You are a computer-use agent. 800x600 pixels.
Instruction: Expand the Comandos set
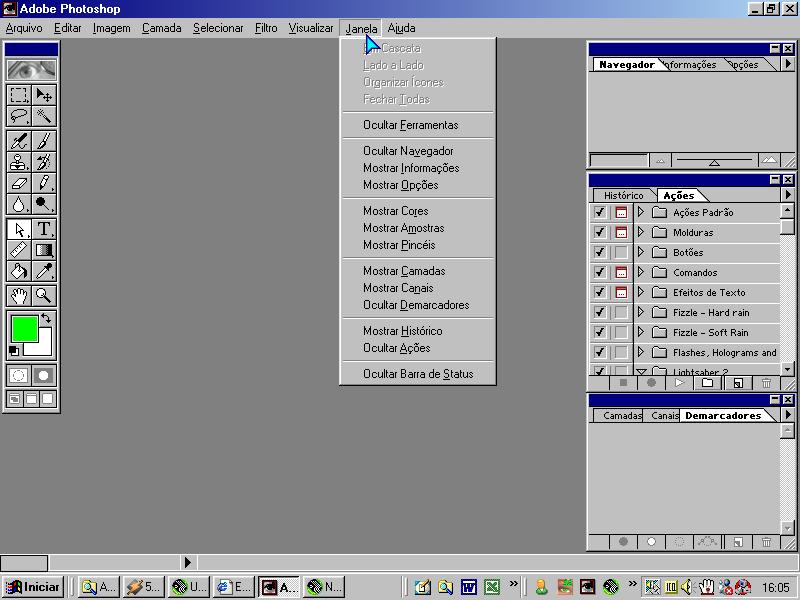[x=641, y=271]
